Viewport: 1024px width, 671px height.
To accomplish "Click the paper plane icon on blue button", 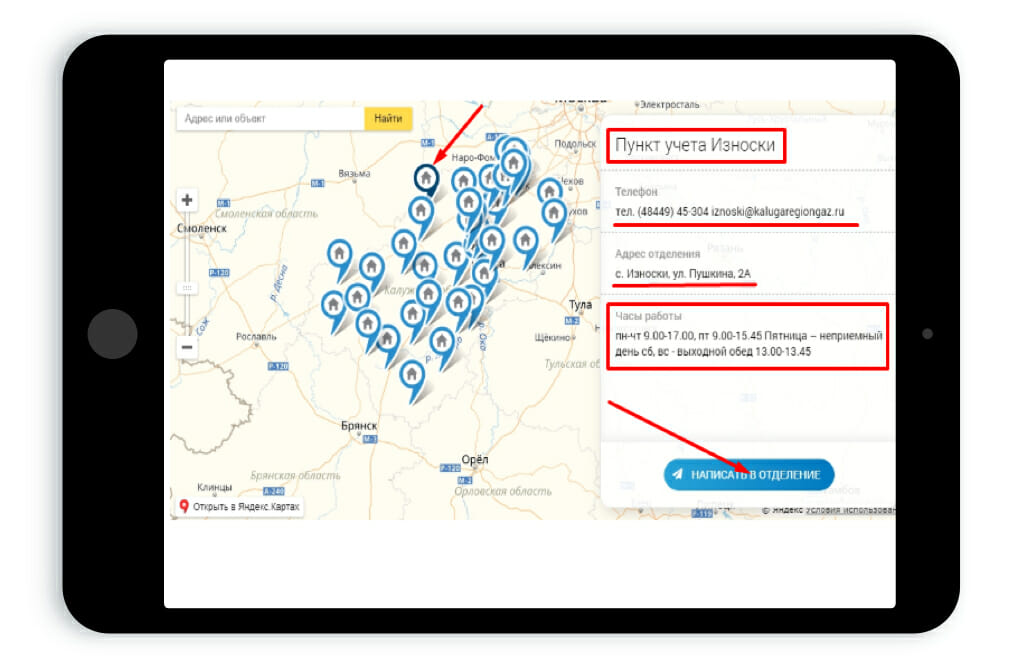I will [x=678, y=475].
